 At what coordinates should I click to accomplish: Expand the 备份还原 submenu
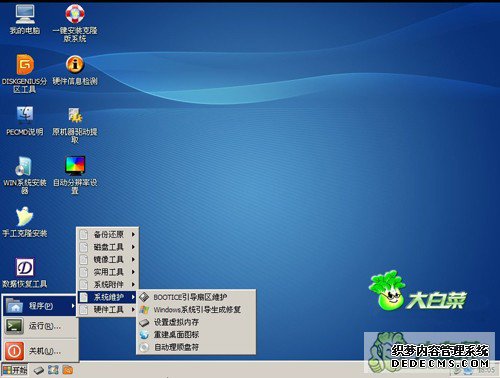[x=108, y=234]
